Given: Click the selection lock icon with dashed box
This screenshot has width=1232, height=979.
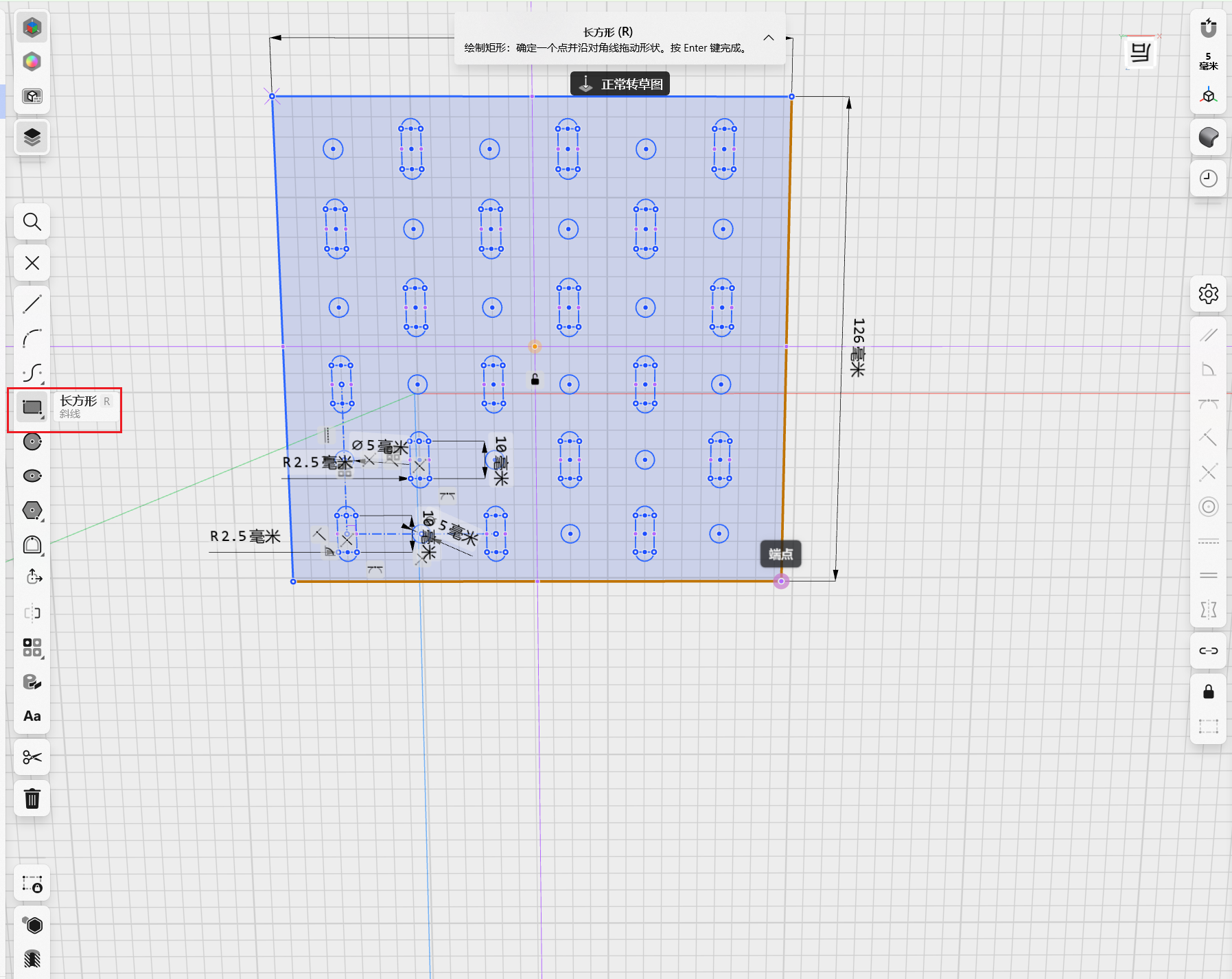Looking at the screenshot, I should tap(32, 884).
